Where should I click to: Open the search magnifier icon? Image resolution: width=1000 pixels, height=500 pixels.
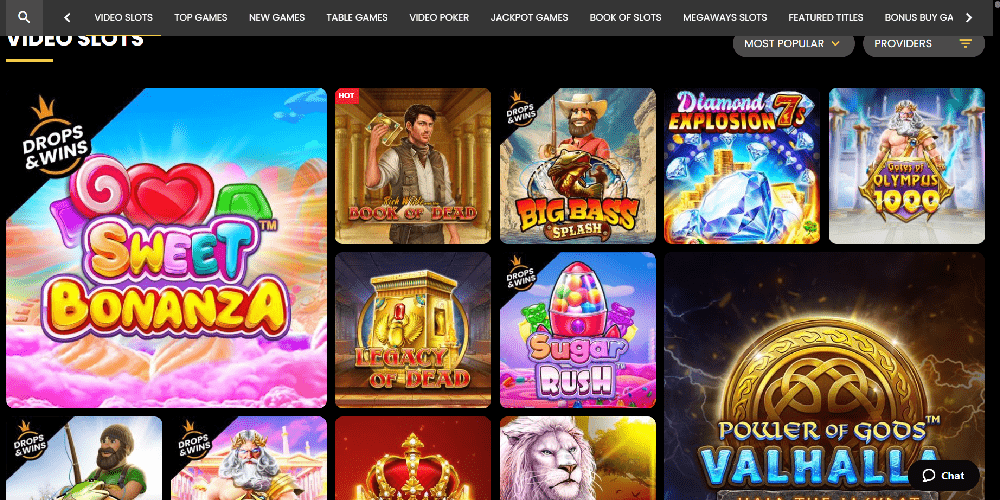[24, 17]
